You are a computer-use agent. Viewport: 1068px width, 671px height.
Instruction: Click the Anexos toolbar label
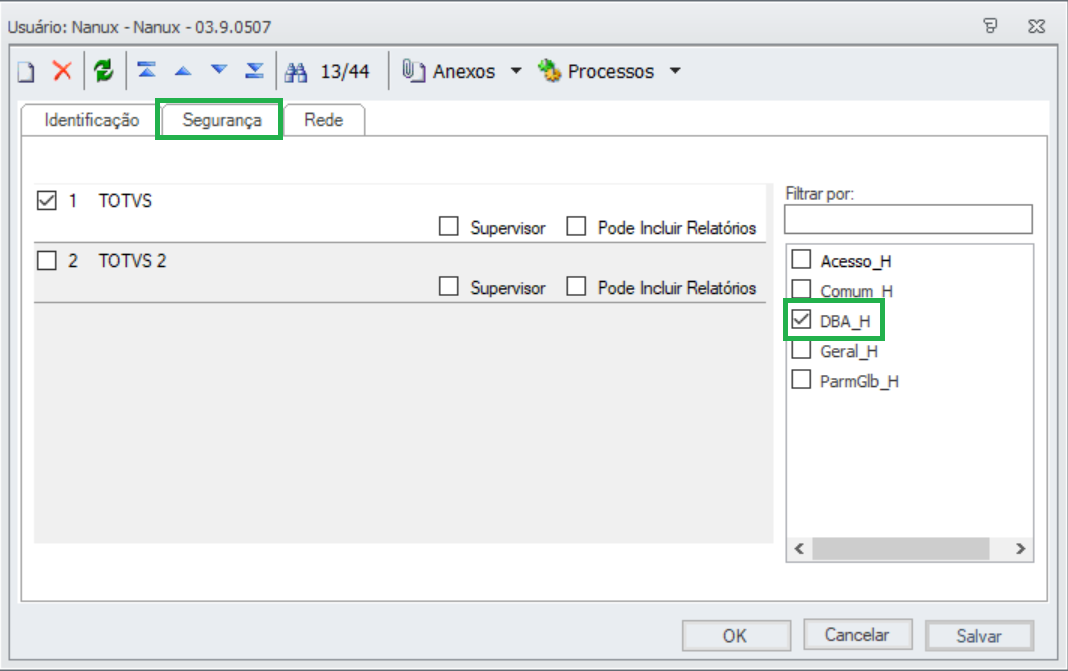click(464, 72)
